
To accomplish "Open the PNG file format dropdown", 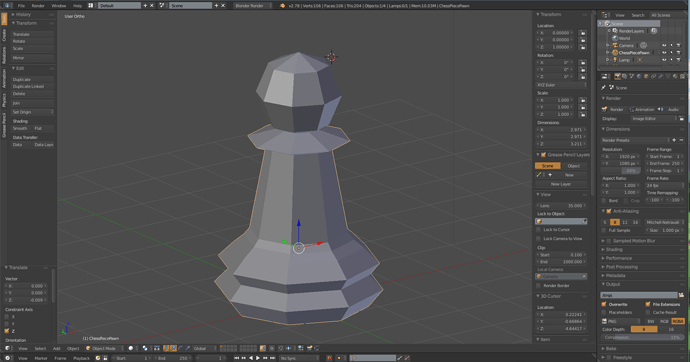I will click(x=620, y=322).
